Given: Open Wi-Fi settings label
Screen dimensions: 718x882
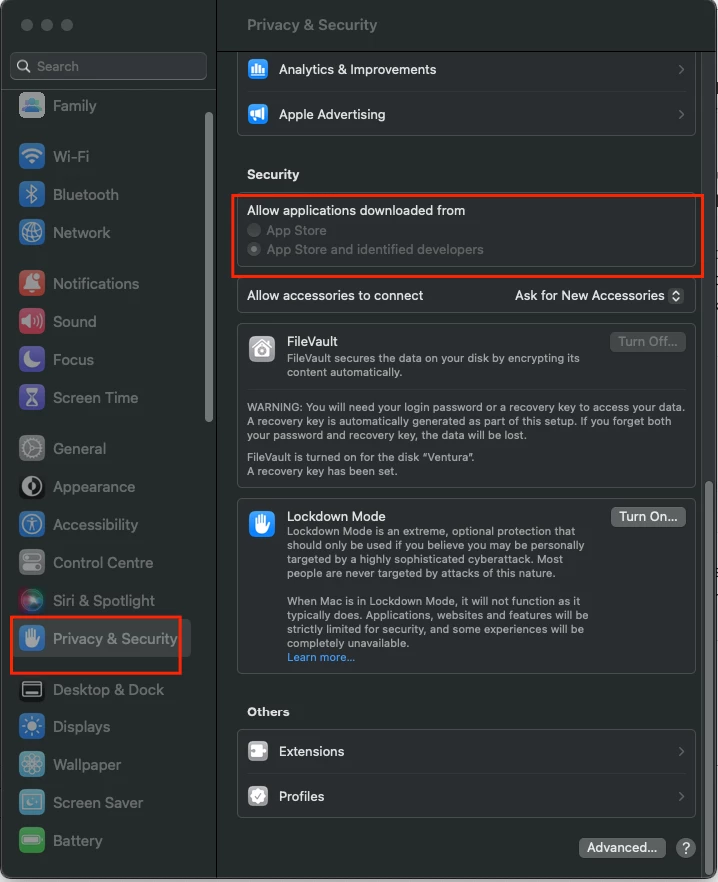Looking at the screenshot, I should [71, 156].
